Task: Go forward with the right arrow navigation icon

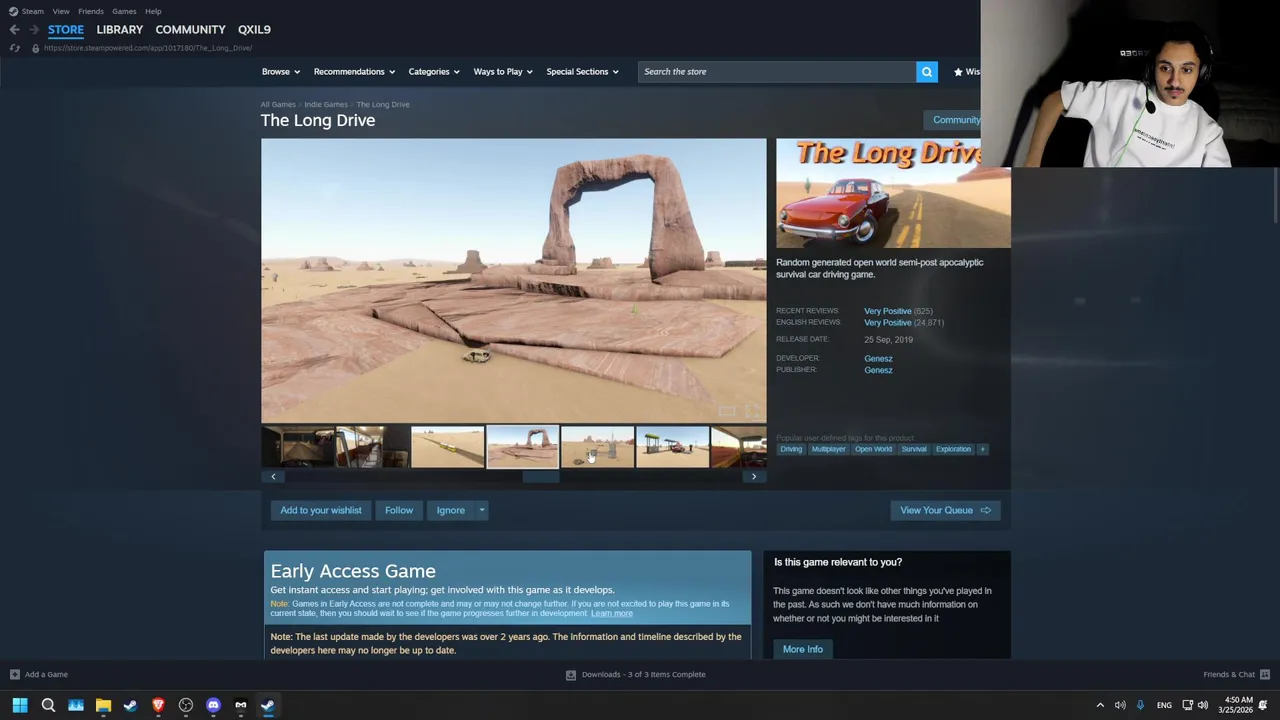Action: pos(34,30)
